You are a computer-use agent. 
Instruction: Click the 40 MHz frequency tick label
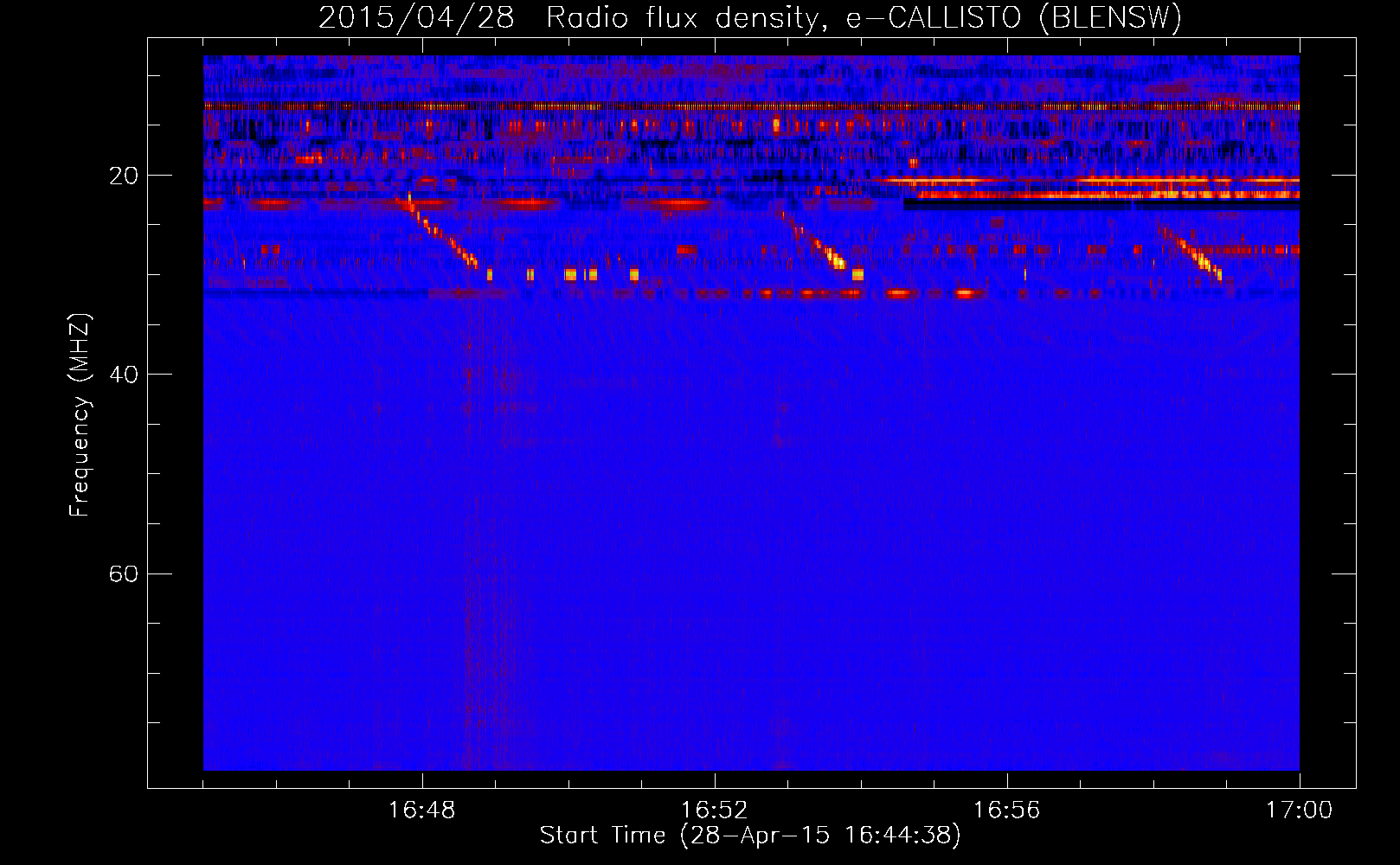point(123,375)
